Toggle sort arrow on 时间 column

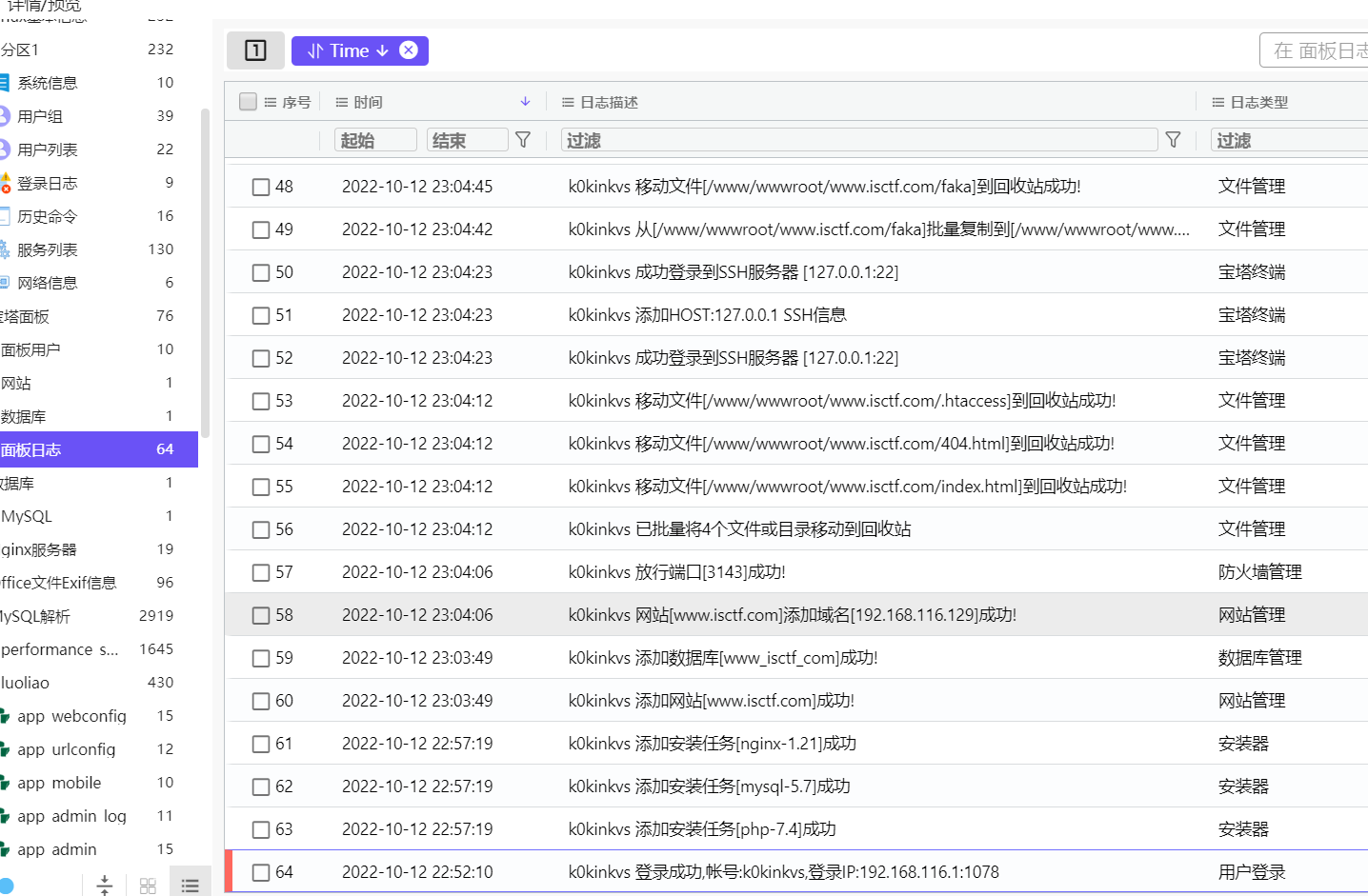[x=525, y=102]
